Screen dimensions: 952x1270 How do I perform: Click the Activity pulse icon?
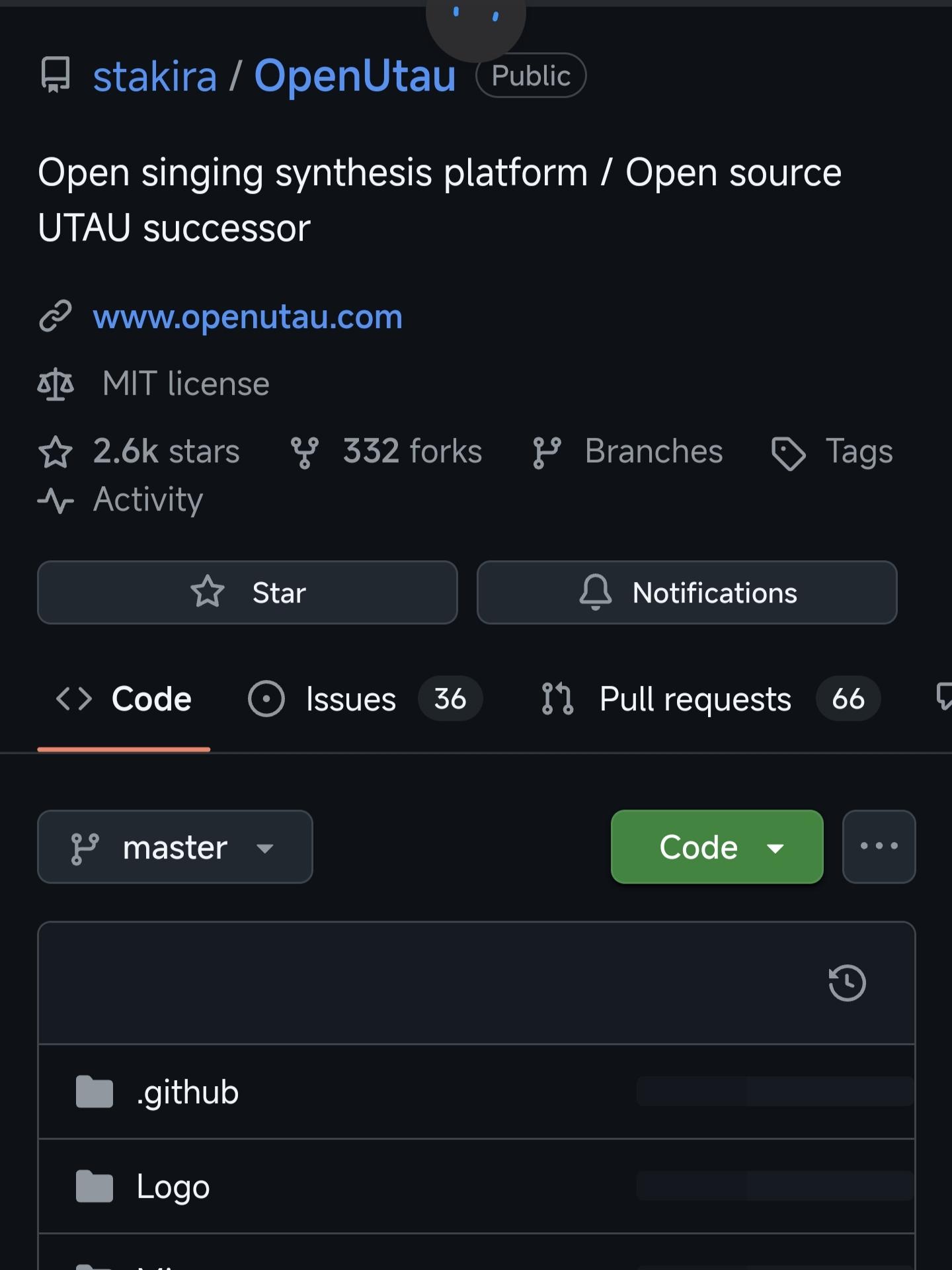56,501
